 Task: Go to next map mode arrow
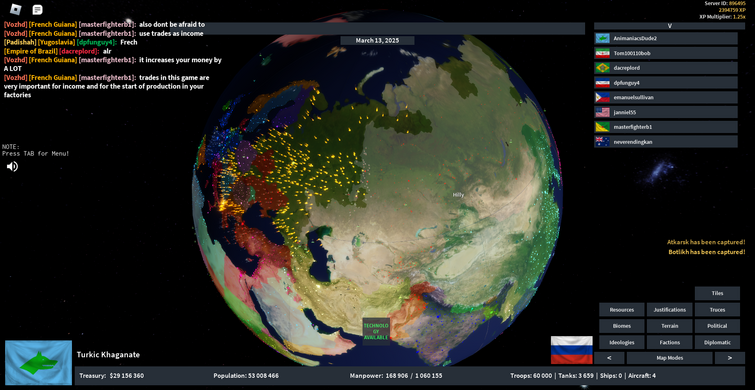pos(729,358)
